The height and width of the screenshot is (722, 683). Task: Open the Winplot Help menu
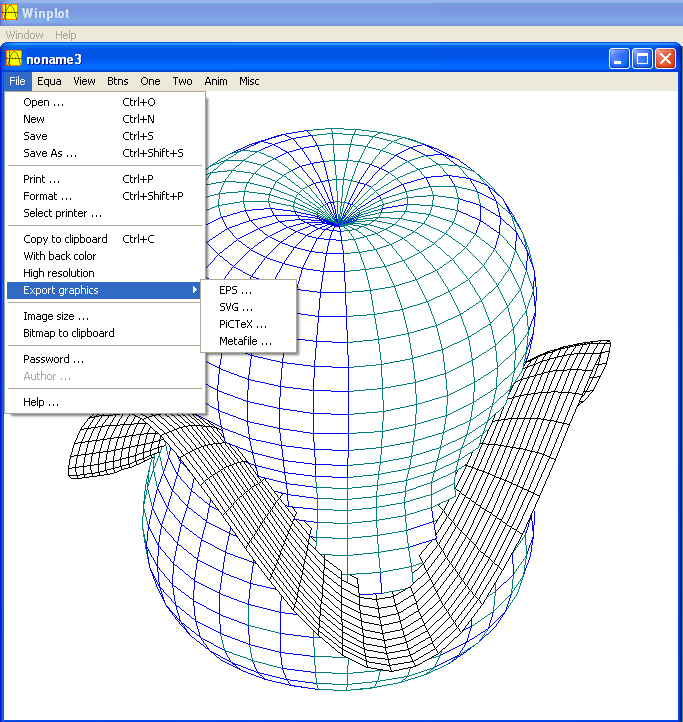click(65, 35)
